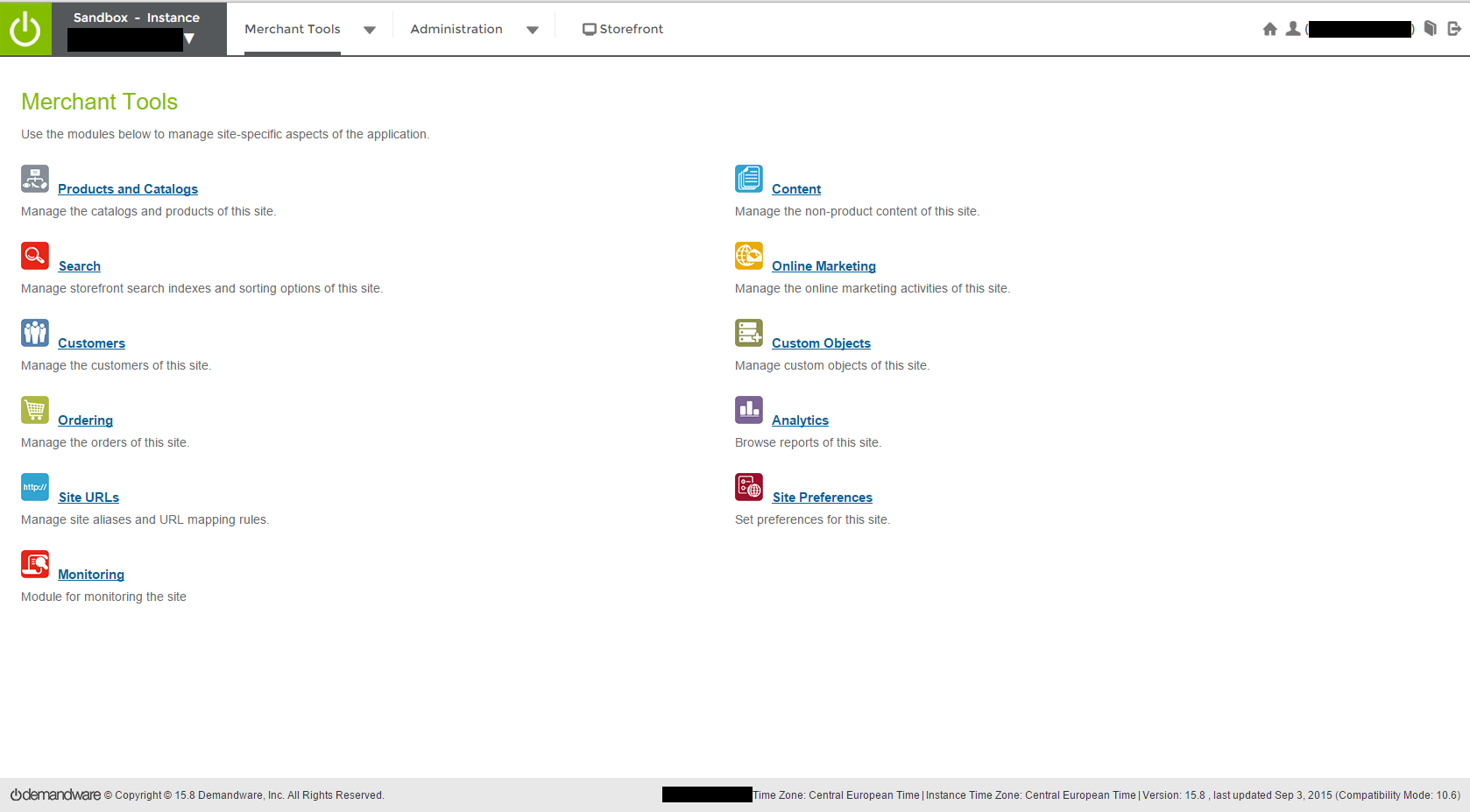Click the Online Marketing globe icon

(749, 256)
